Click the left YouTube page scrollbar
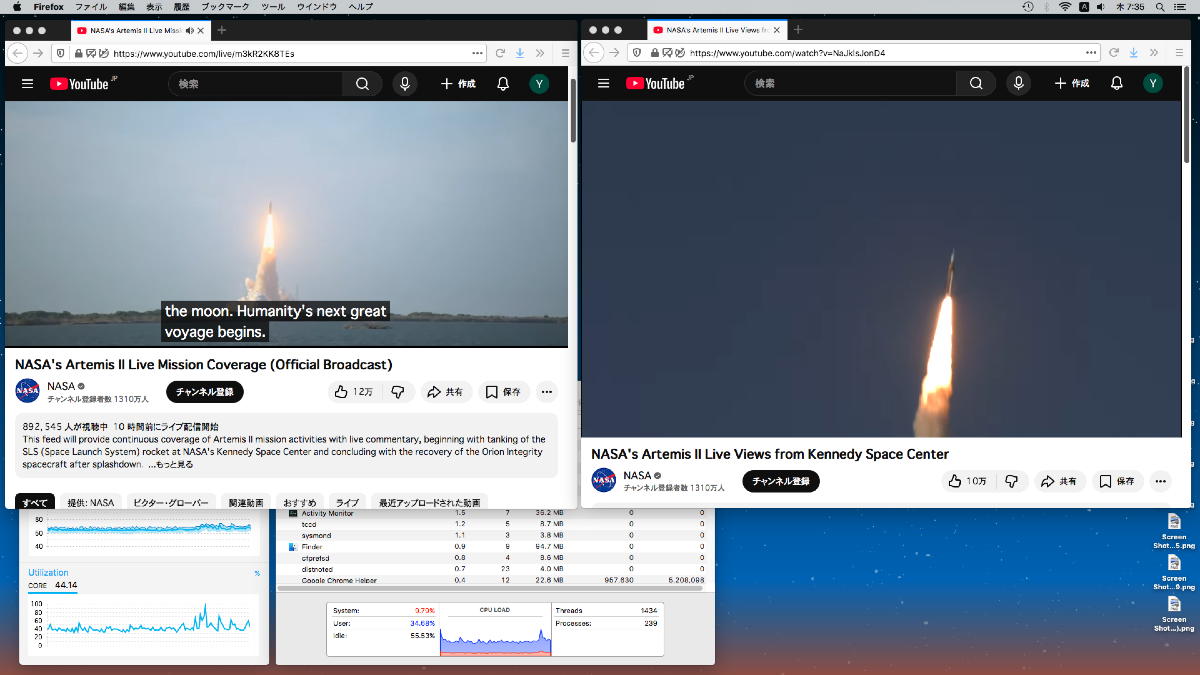1200x675 pixels. 573,110
